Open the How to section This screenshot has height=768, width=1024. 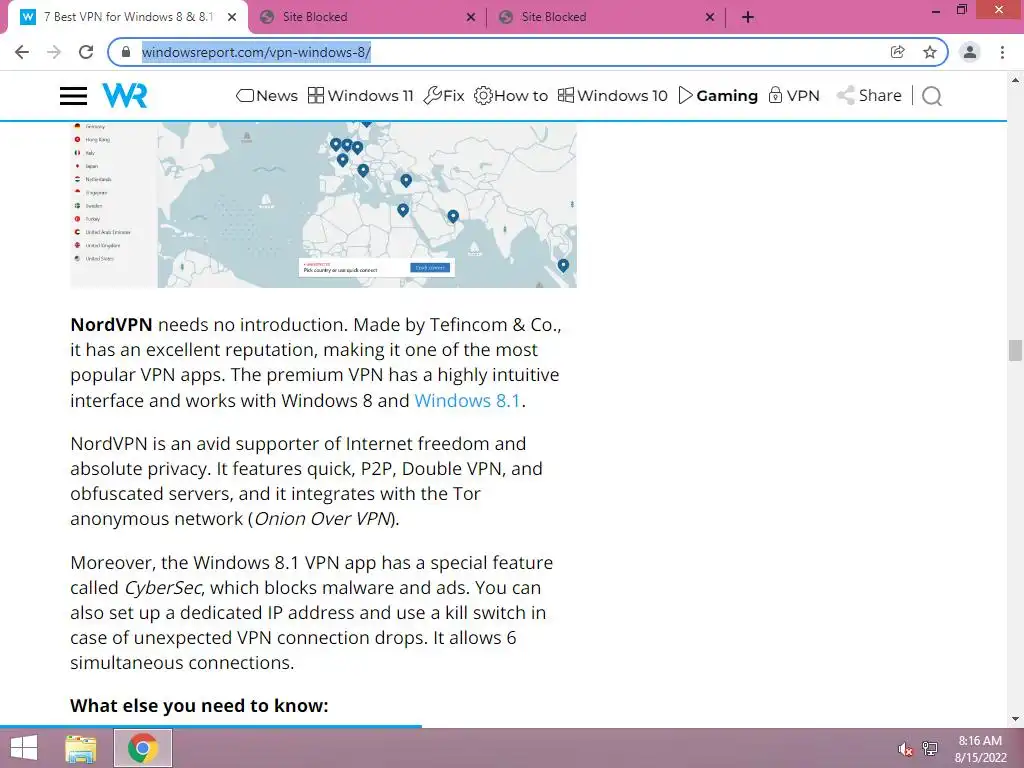click(511, 96)
